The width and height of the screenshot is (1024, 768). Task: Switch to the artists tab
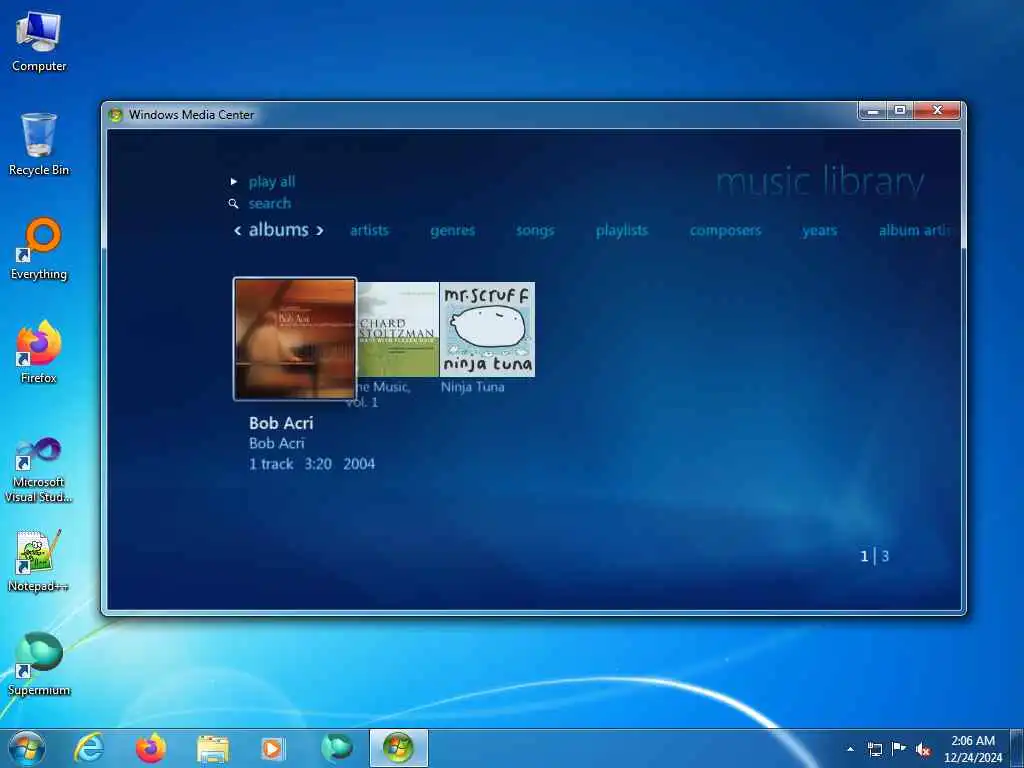(x=369, y=230)
